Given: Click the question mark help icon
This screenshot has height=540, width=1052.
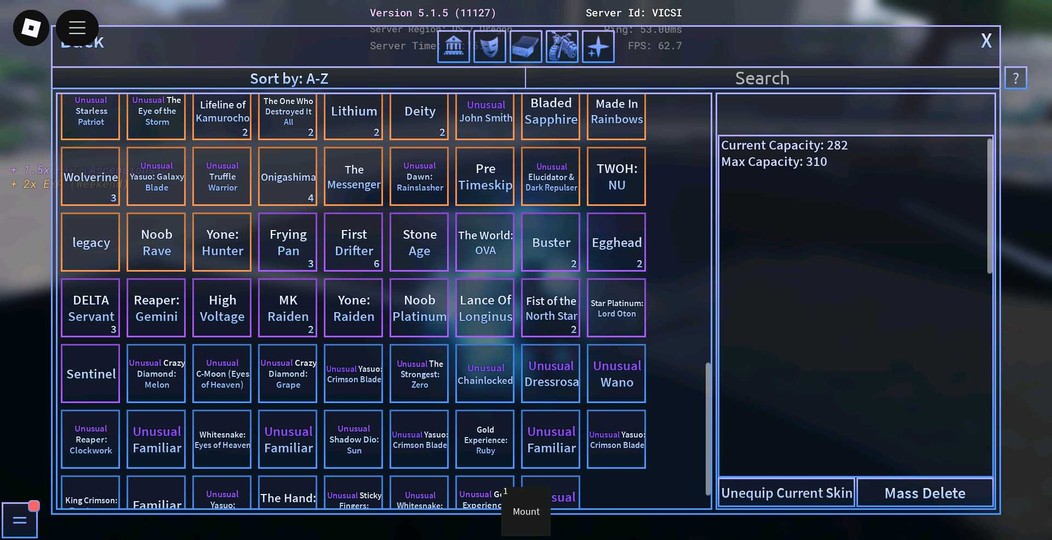Looking at the screenshot, I should [1015, 78].
